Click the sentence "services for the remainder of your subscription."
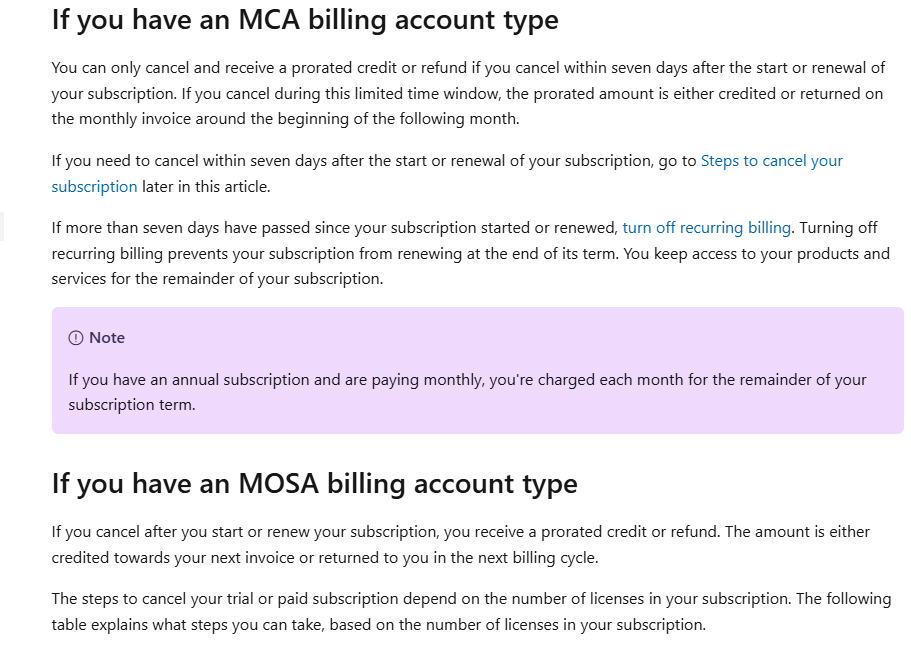Viewport: 911px width, 657px height. tap(217, 279)
